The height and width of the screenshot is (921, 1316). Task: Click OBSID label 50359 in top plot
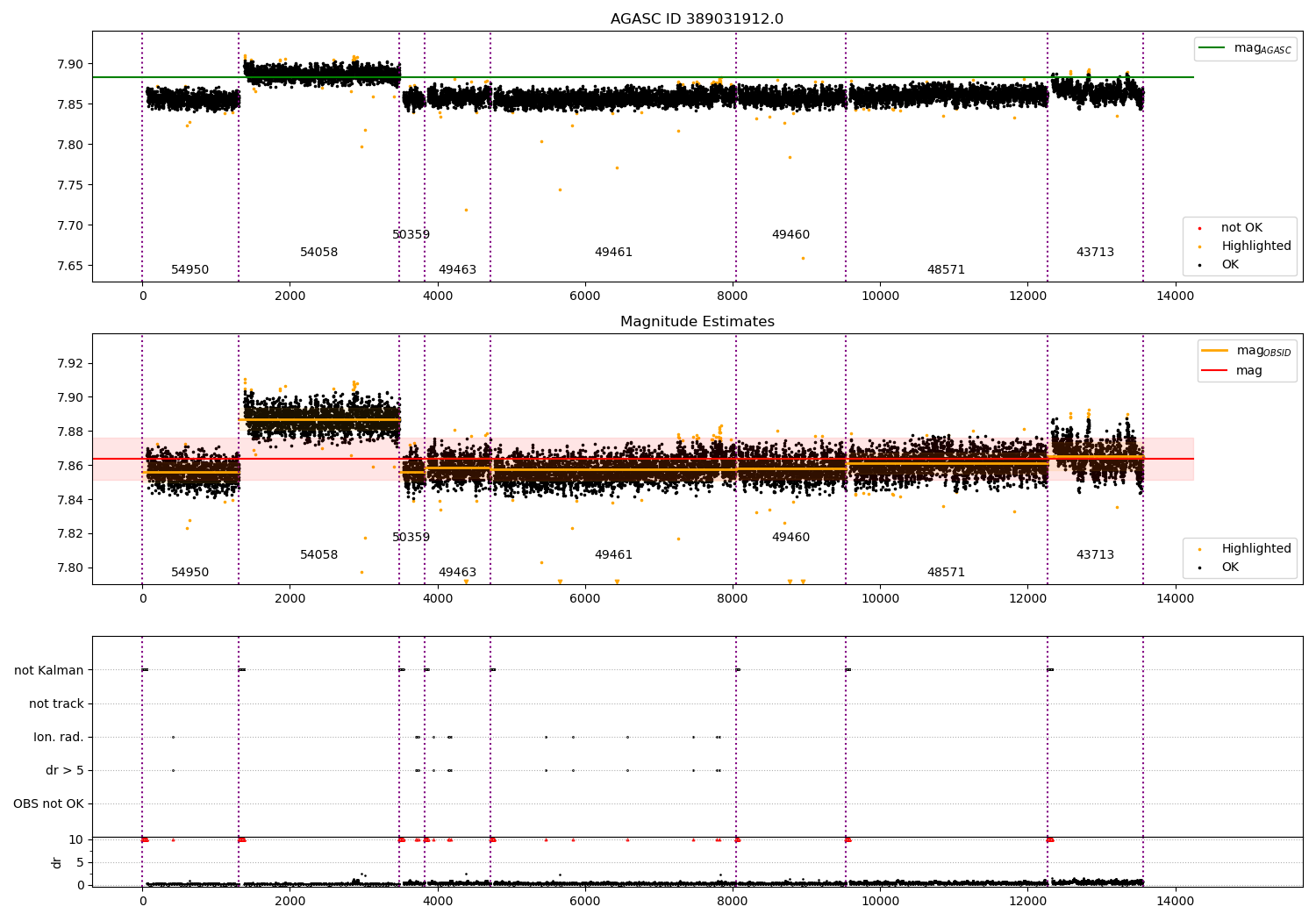coord(411,235)
